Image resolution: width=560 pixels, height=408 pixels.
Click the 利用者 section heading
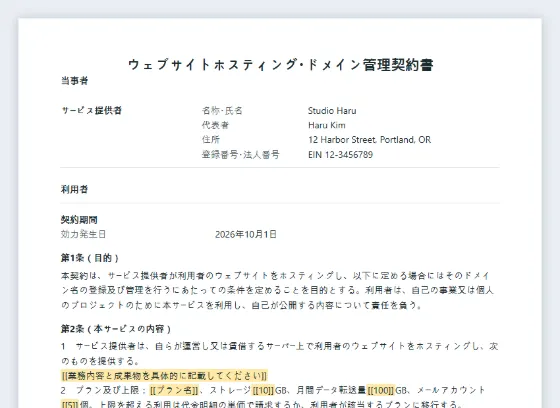[74, 189]
